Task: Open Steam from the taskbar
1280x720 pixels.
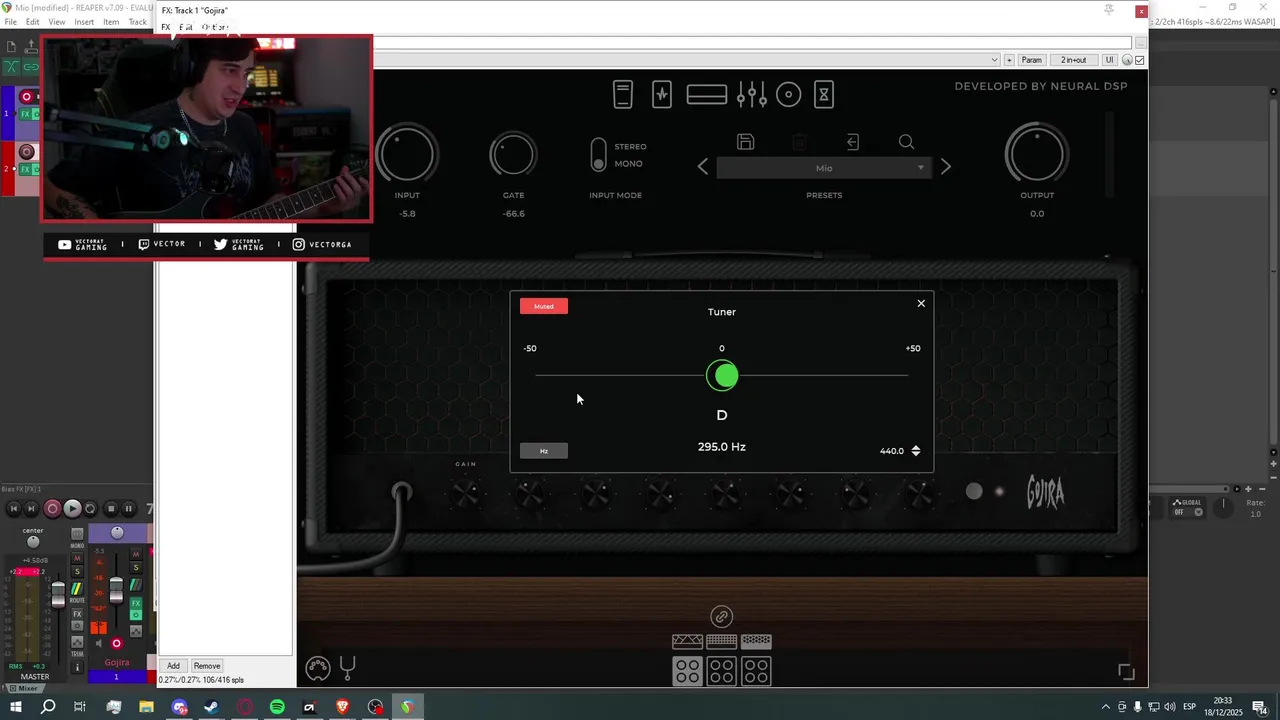Action: point(212,707)
